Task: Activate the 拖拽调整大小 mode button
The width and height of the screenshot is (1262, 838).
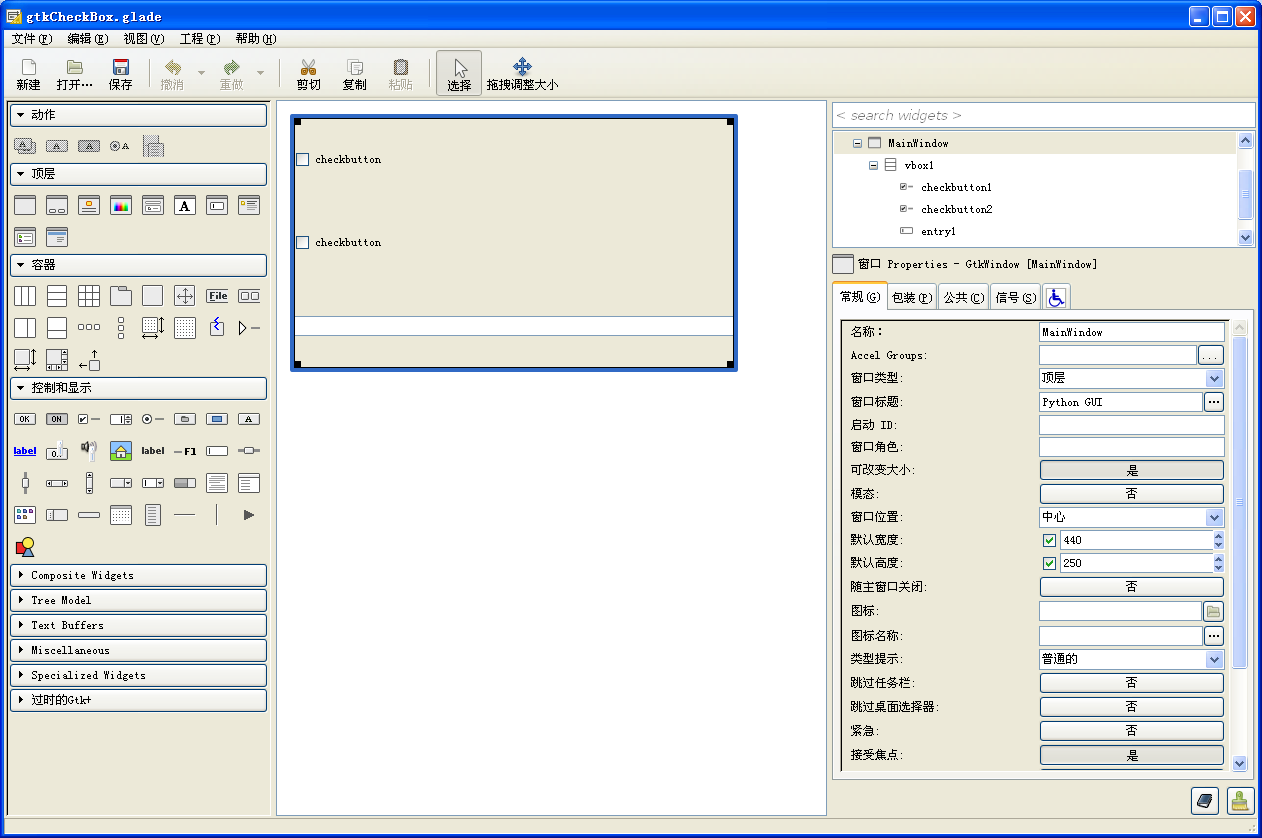Action: pos(522,71)
